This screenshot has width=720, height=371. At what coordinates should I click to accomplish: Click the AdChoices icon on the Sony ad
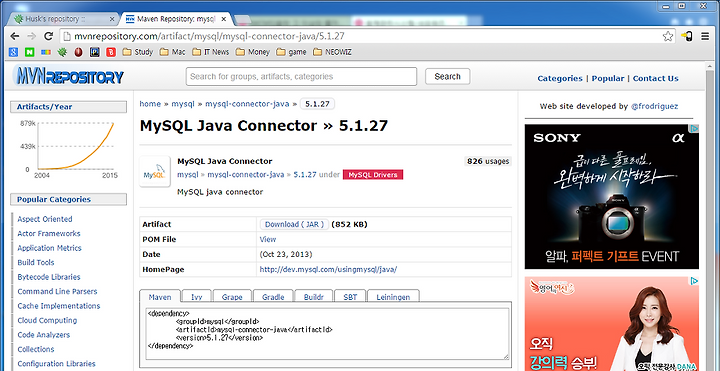coord(695,129)
